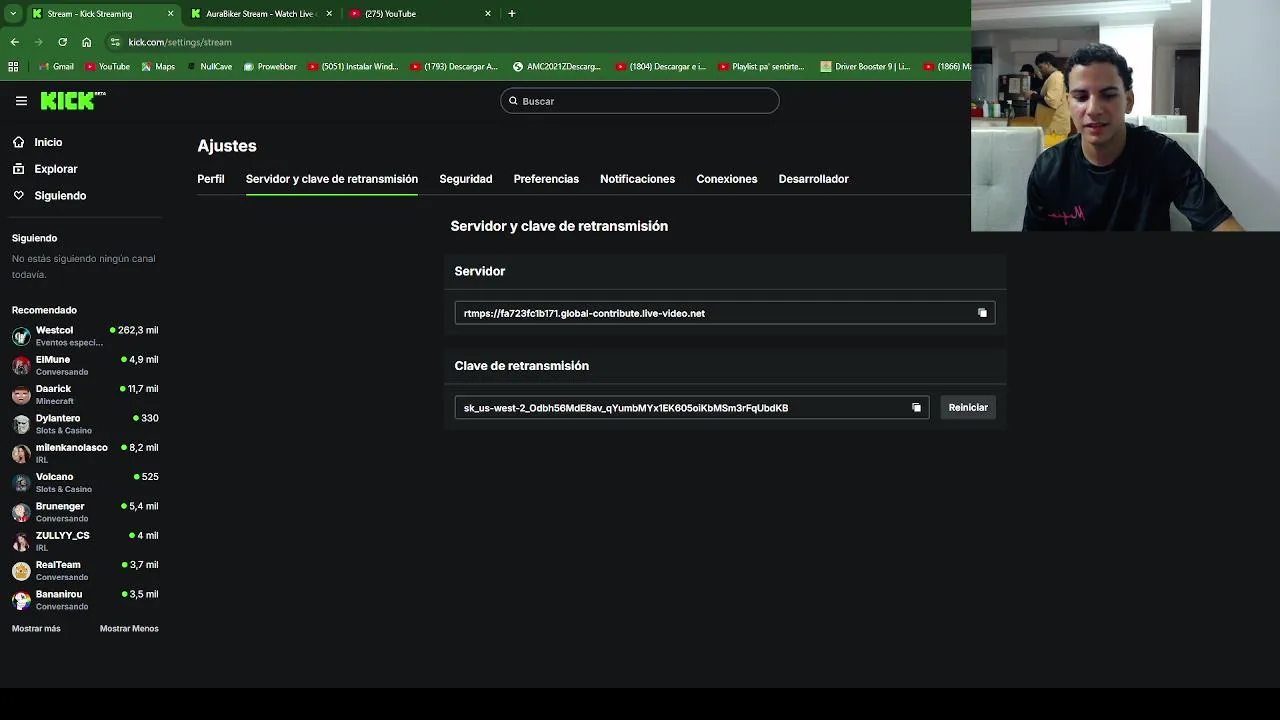Open Volcano recommended channel

click(x=85, y=482)
